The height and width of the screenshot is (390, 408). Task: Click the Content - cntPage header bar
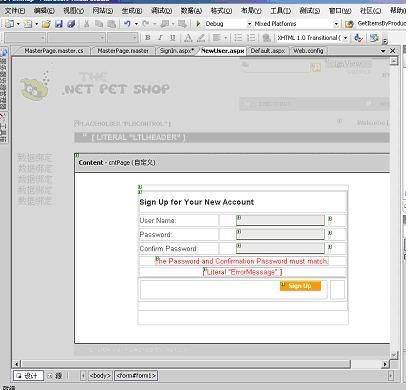232,163
